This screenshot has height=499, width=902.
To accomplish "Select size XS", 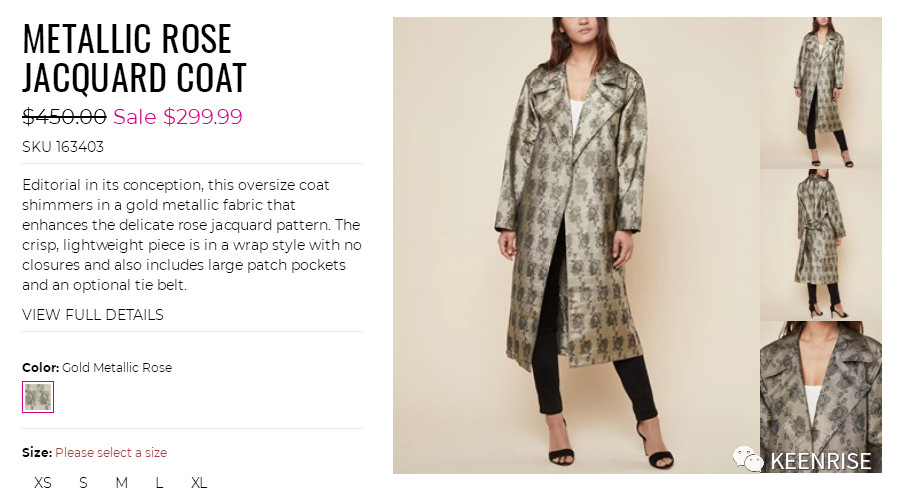I will tap(43, 483).
